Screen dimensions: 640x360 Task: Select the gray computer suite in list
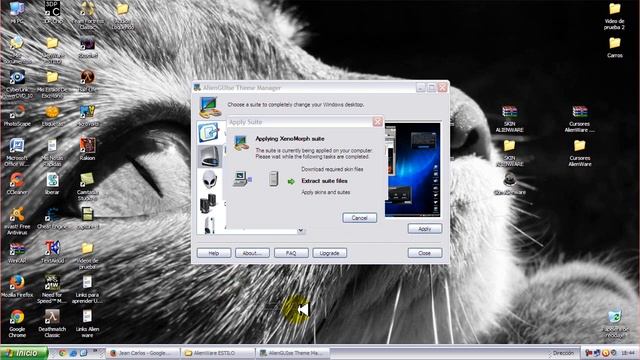tap(210, 156)
